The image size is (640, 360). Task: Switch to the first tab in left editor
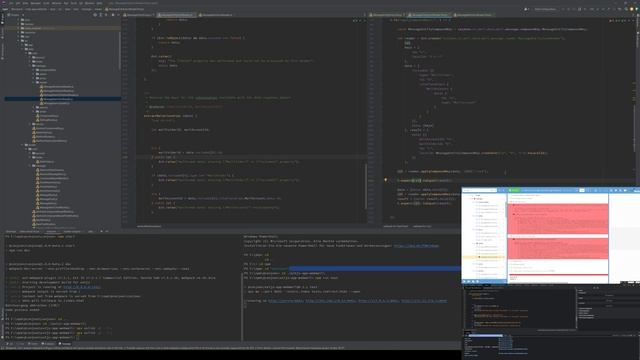point(139,15)
